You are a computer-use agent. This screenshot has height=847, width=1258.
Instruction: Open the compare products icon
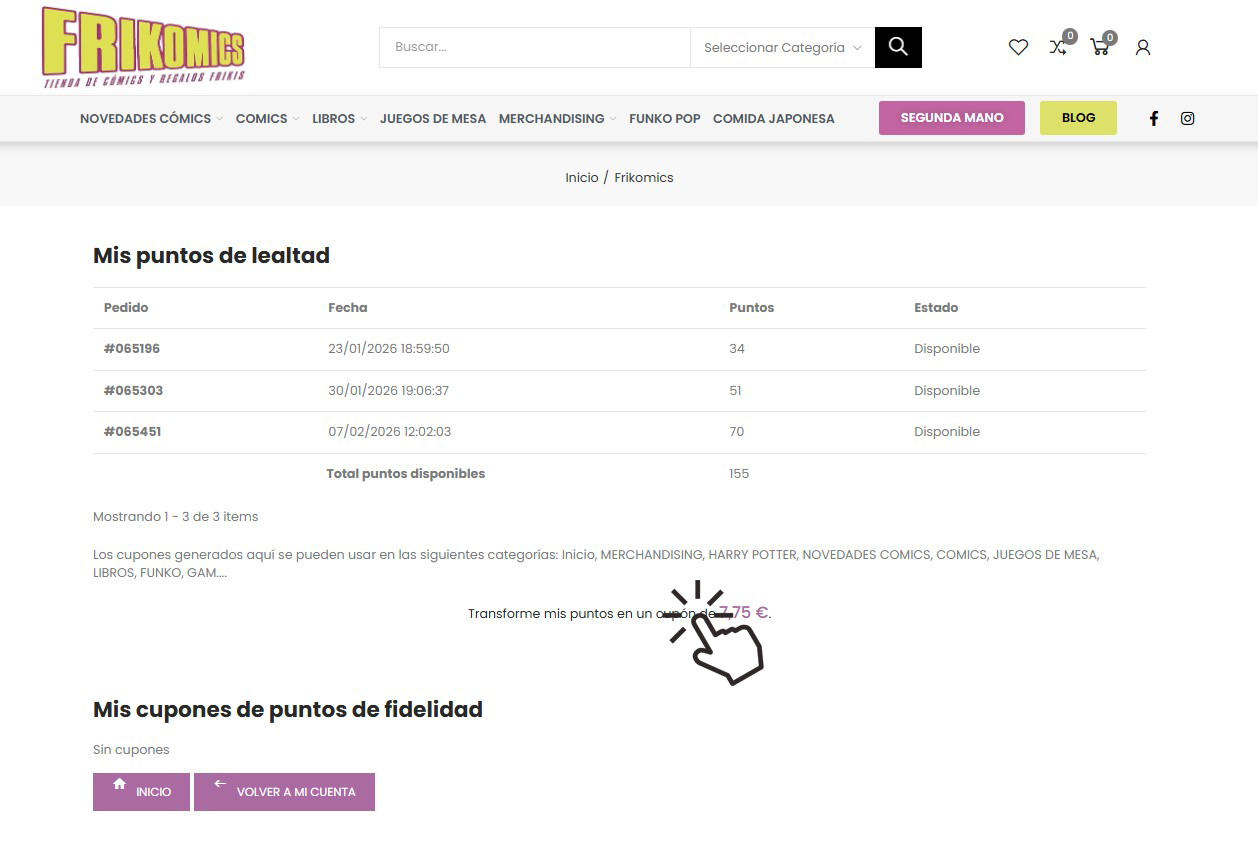pyautogui.click(x=1058, y=47)
